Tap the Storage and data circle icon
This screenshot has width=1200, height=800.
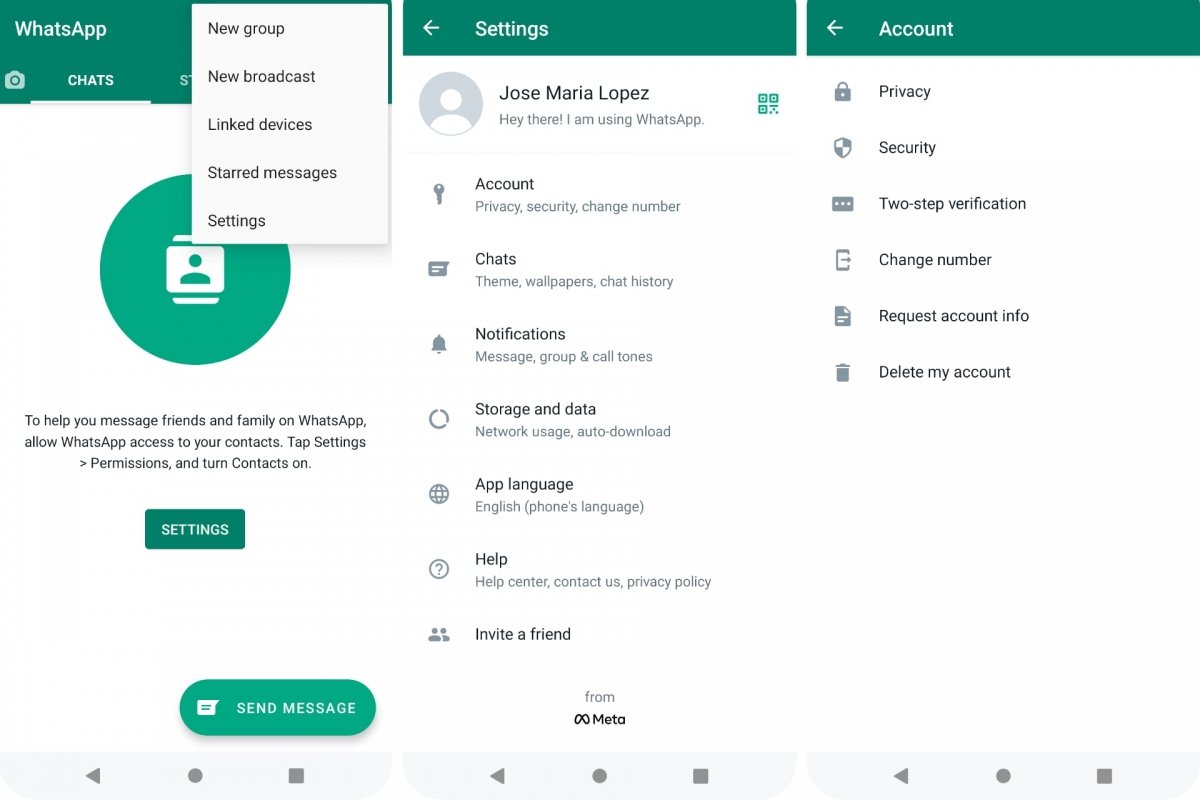tap(438, 419)
